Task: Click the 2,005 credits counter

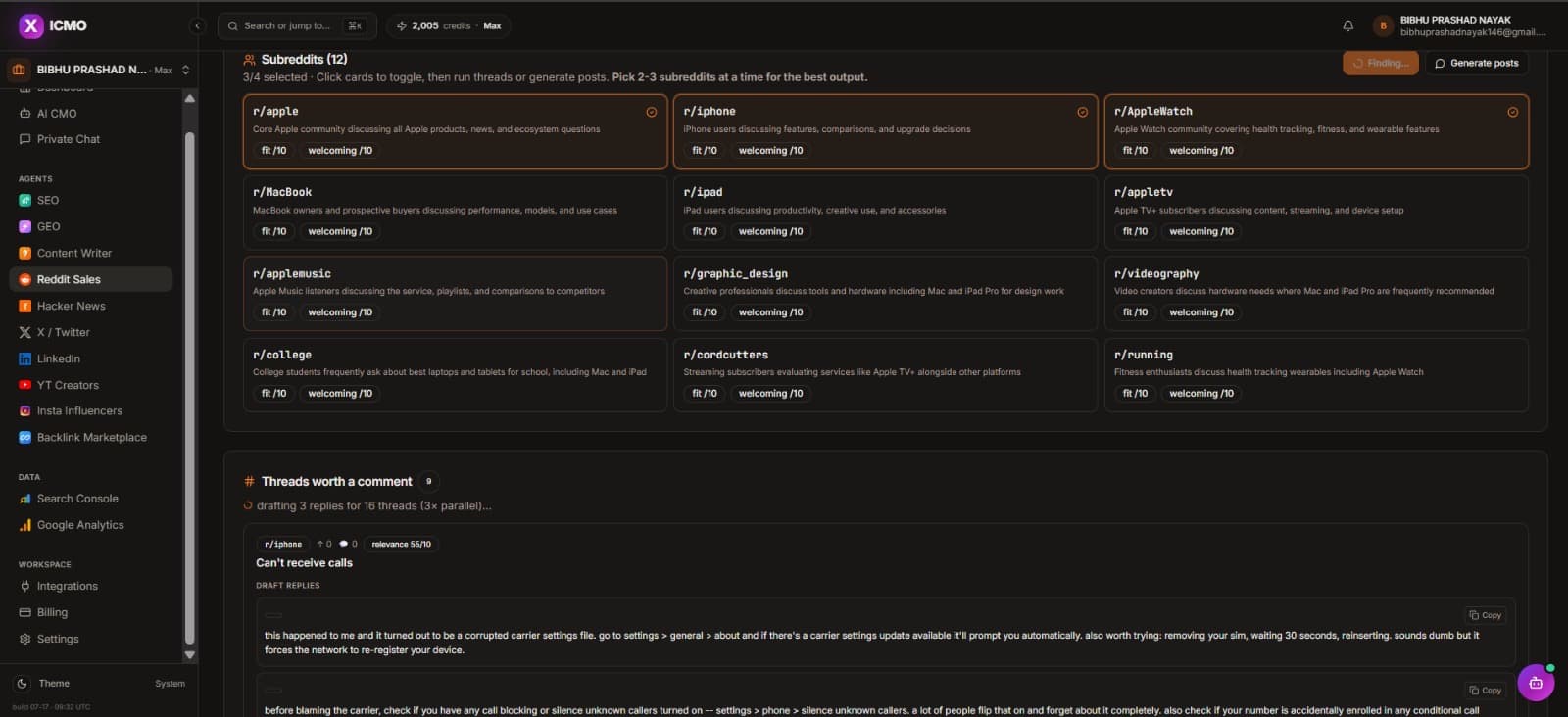Action: [x=441, y=26]
